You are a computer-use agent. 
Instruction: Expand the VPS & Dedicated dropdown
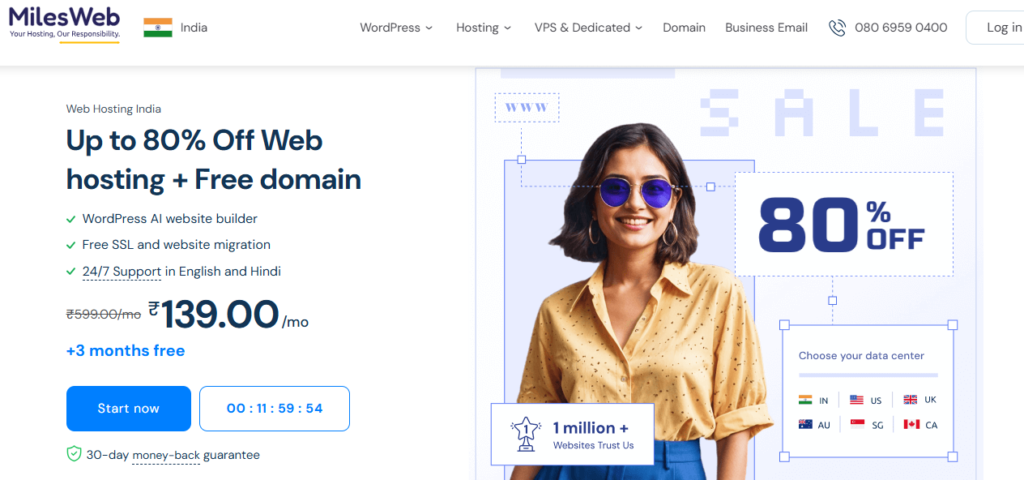[x=588, y=27]
